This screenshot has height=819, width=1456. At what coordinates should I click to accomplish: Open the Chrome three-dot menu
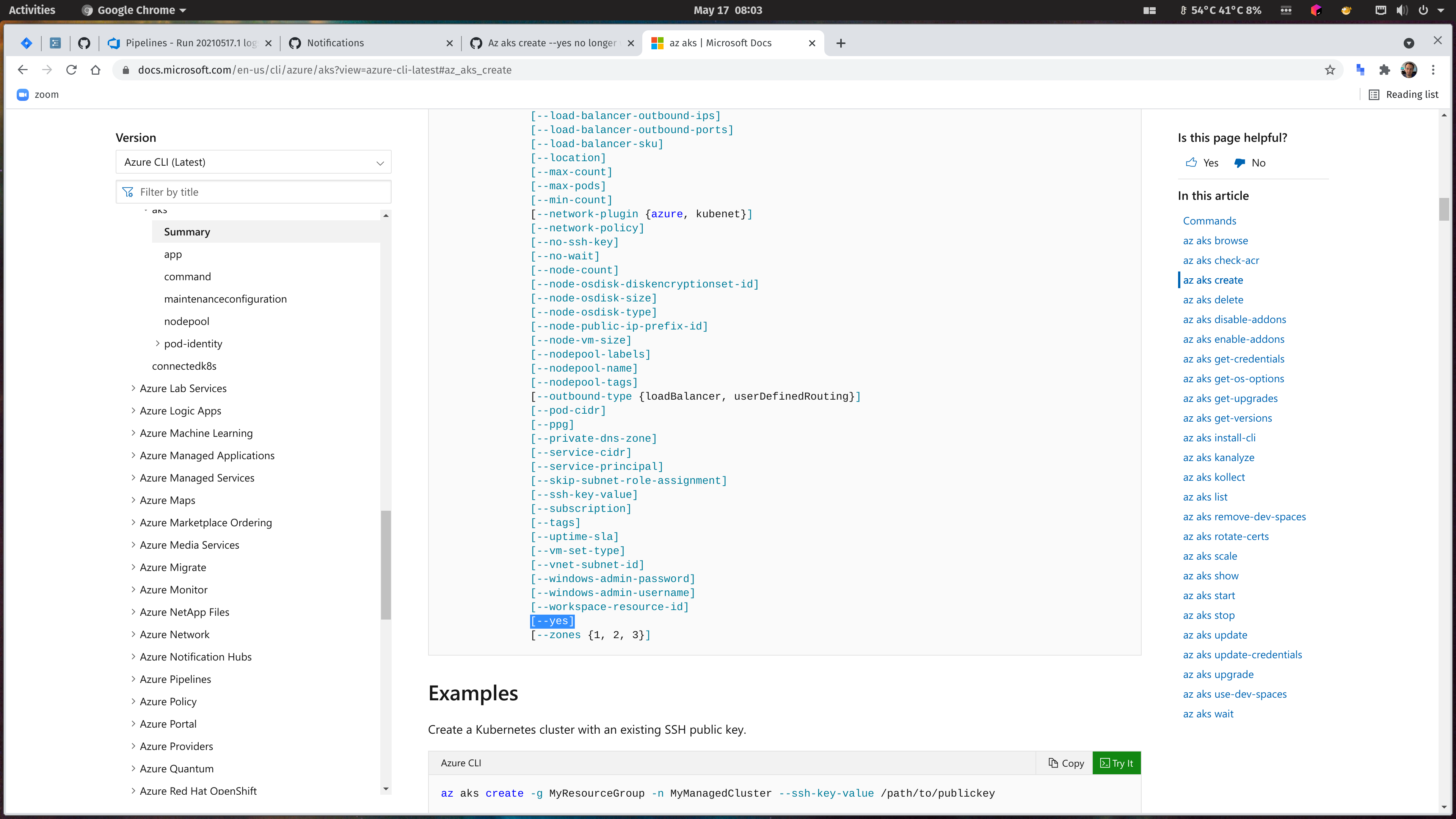tap(1433, 70)
